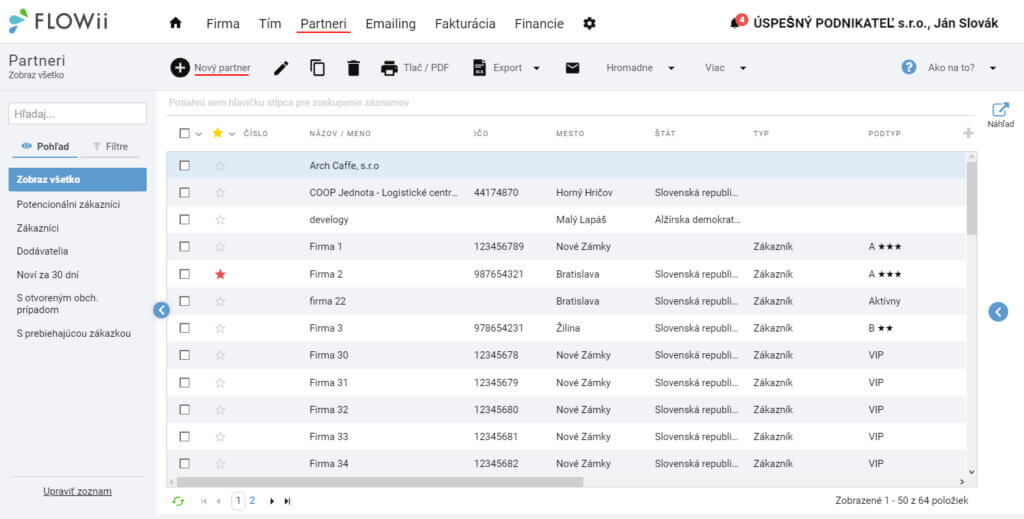1024x519 pixels.
Task: Click in the Hľadaj search field
Action: (x=77, y=114)
